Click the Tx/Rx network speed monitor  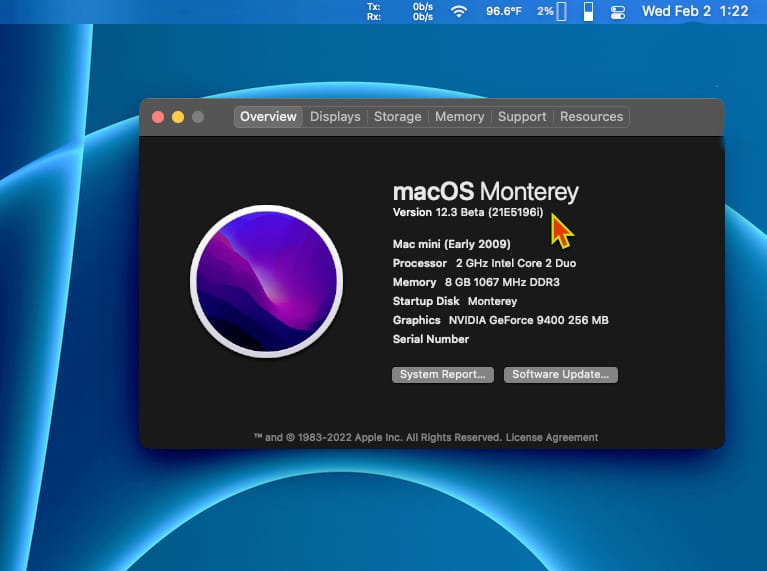[x=400, y=11]
